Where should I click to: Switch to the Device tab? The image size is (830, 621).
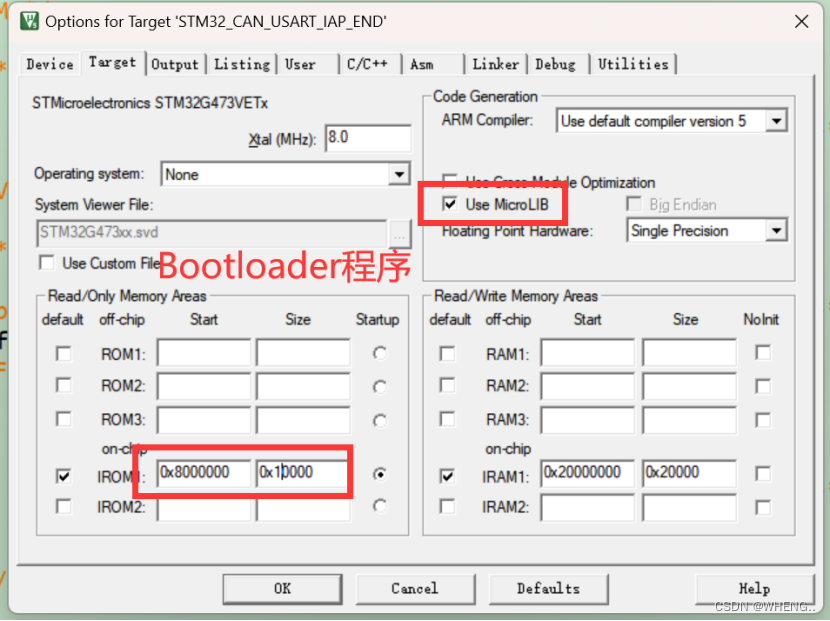(x=48, y=63)
